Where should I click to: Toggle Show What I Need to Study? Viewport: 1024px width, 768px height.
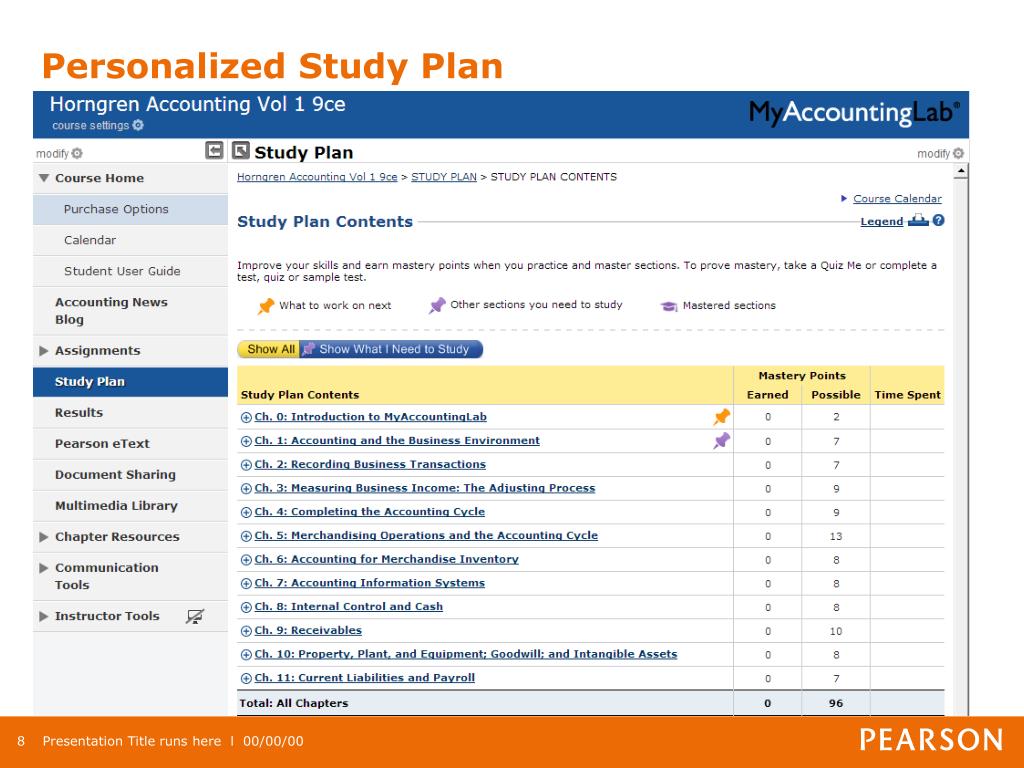(391, 349)
